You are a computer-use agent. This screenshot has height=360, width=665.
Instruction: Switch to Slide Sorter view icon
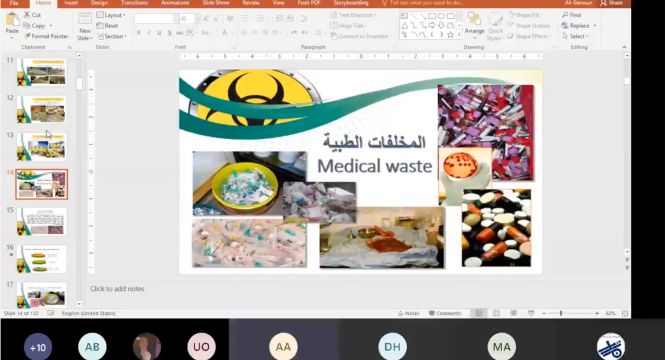(496, 313)
